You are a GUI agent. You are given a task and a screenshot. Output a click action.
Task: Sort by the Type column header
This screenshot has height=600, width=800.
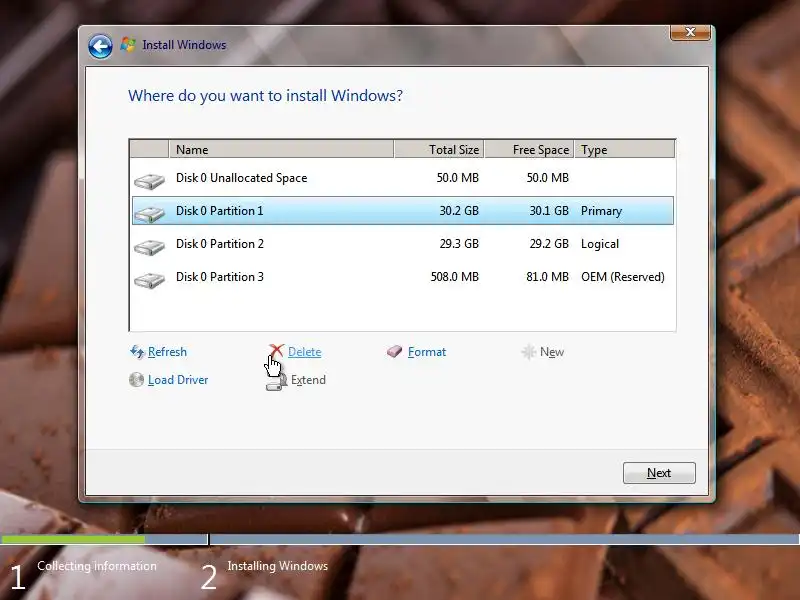tap(625, 149)
